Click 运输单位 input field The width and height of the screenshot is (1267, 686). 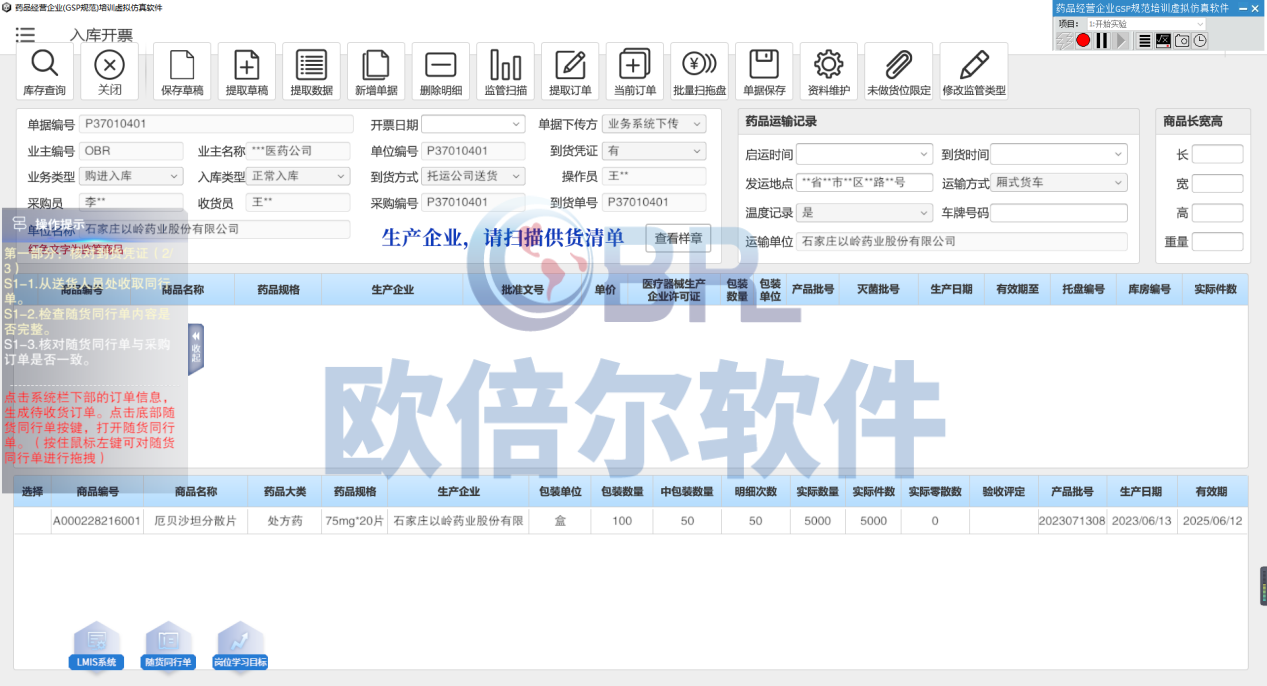962,242
